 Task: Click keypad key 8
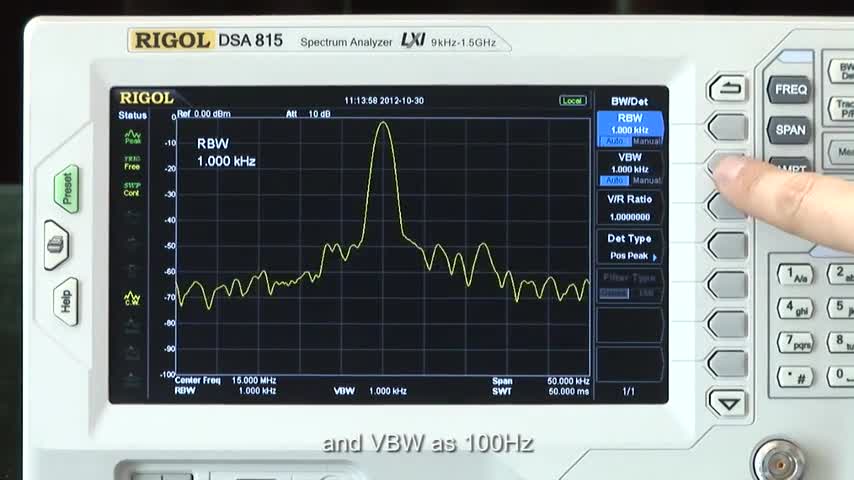click(x=841, y=342)
